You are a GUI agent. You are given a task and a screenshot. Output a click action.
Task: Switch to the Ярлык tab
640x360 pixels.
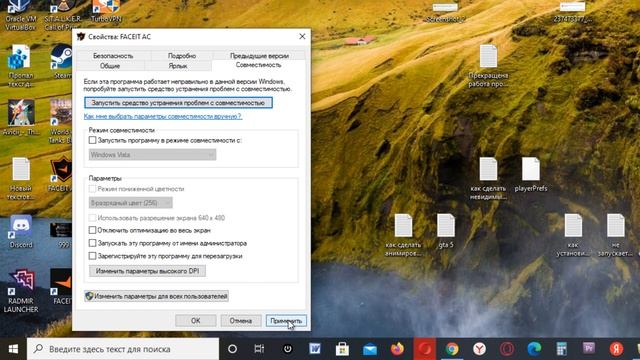pos(178,66)
